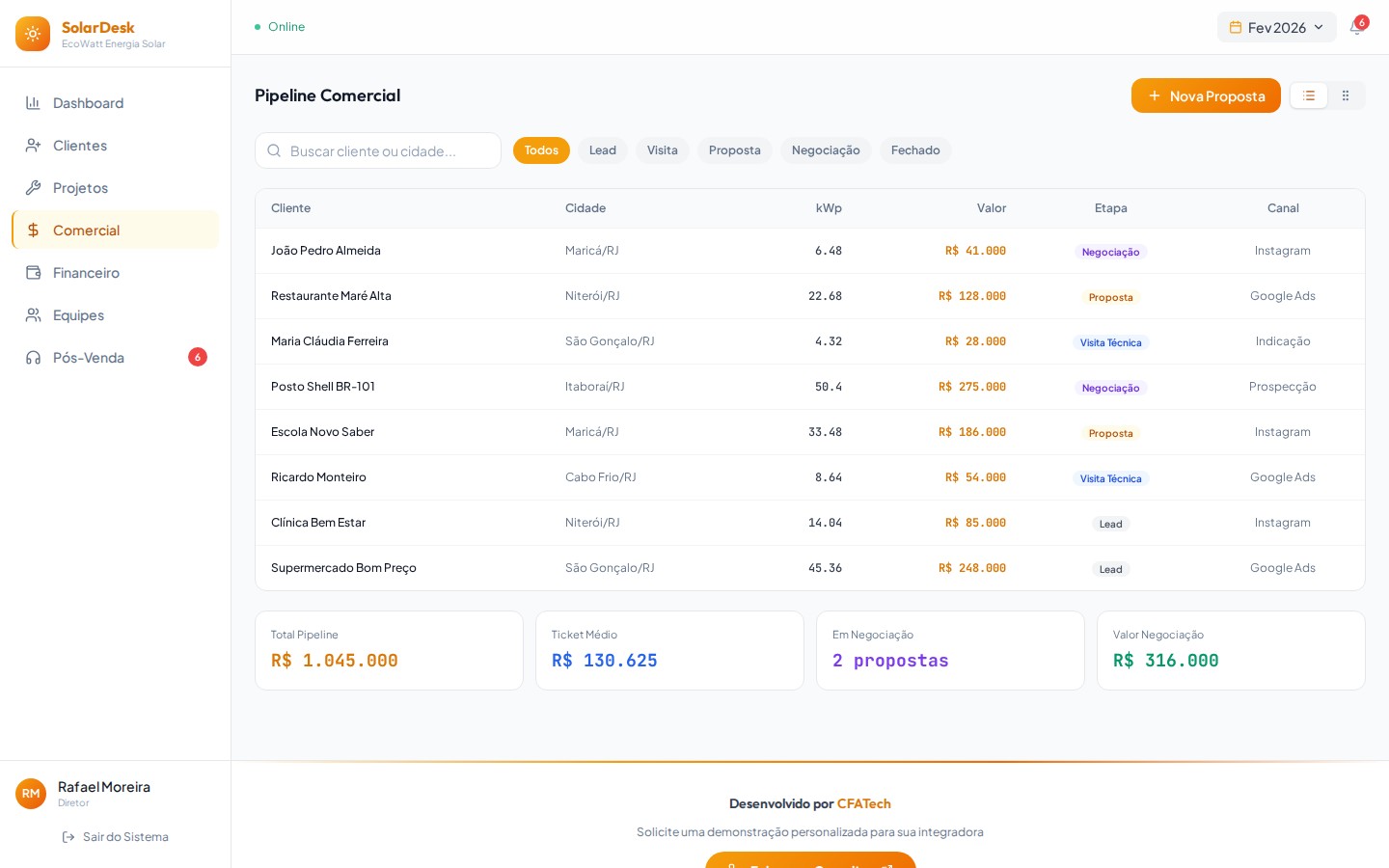Open Projetos in the sidebar
The width and height of the screenshot is (1389, 868).
pos(80,188)
